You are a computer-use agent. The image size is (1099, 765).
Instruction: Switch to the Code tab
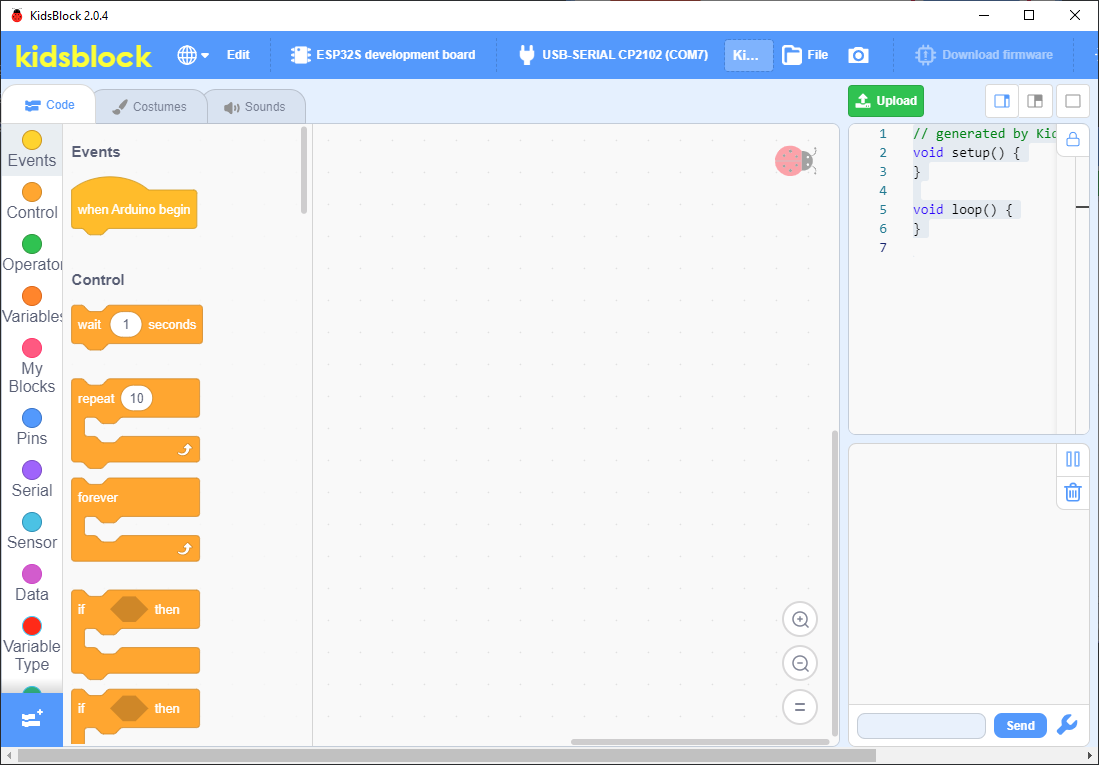49,105
